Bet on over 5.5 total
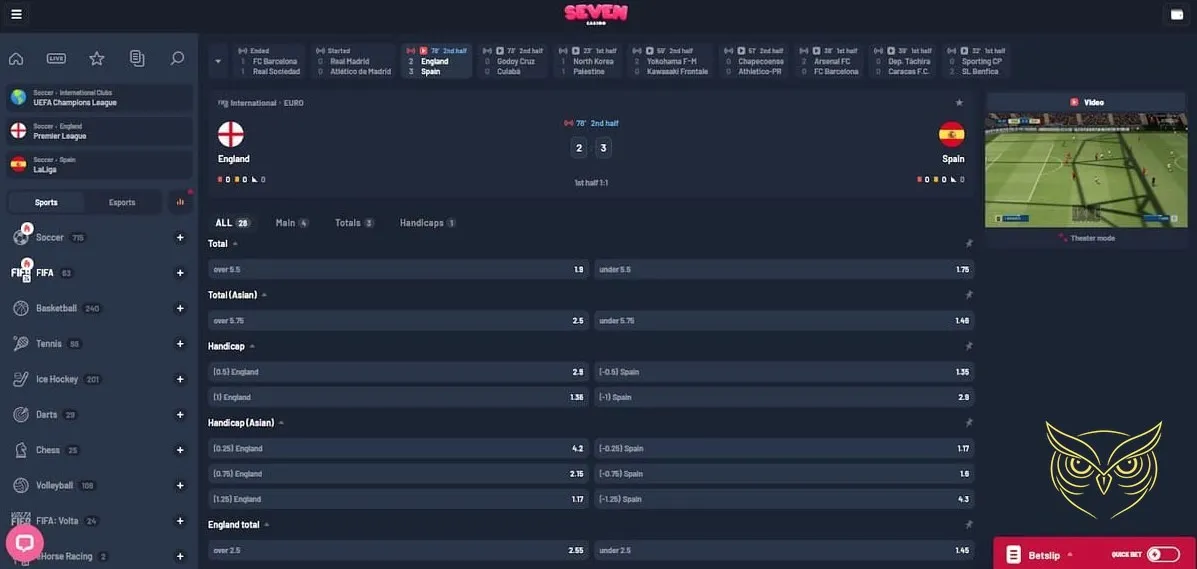This screenshot has width=1197, height=569. [x=398, y=269]
